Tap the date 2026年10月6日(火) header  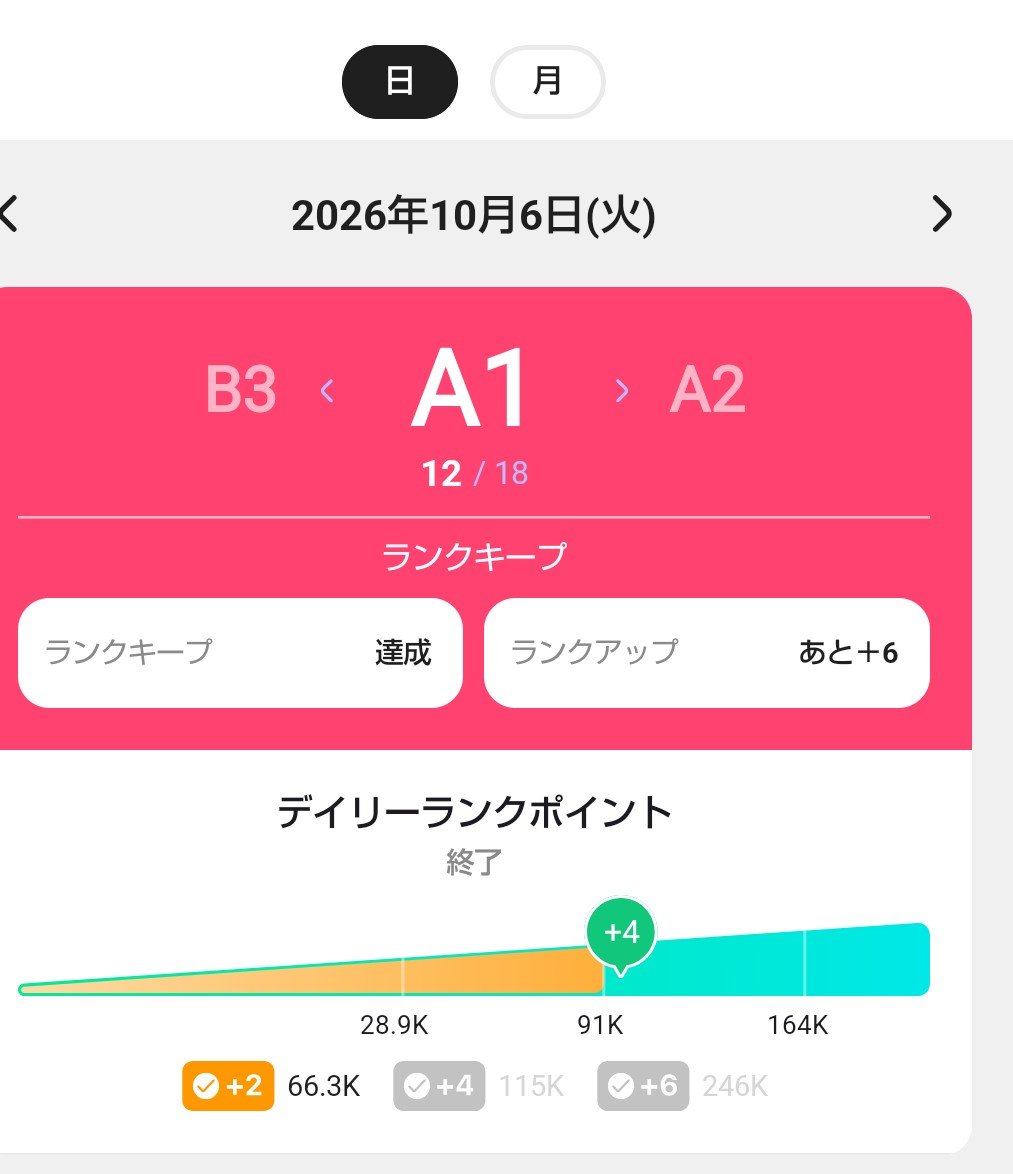(473, 216)
